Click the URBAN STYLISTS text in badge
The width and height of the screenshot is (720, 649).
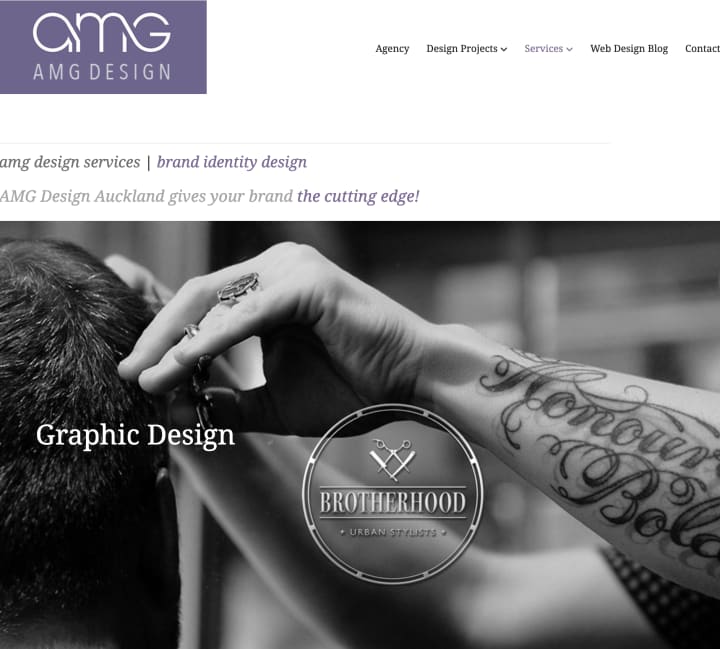tap(393, 532)
